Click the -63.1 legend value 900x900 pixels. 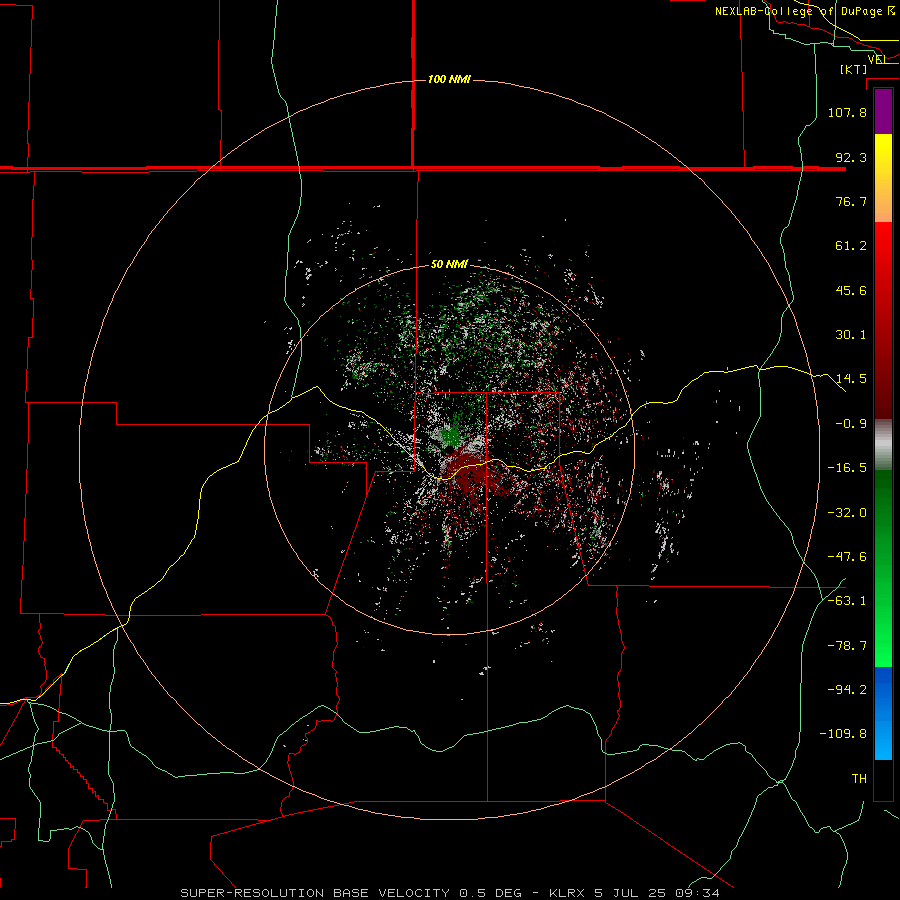pos(847,601)
